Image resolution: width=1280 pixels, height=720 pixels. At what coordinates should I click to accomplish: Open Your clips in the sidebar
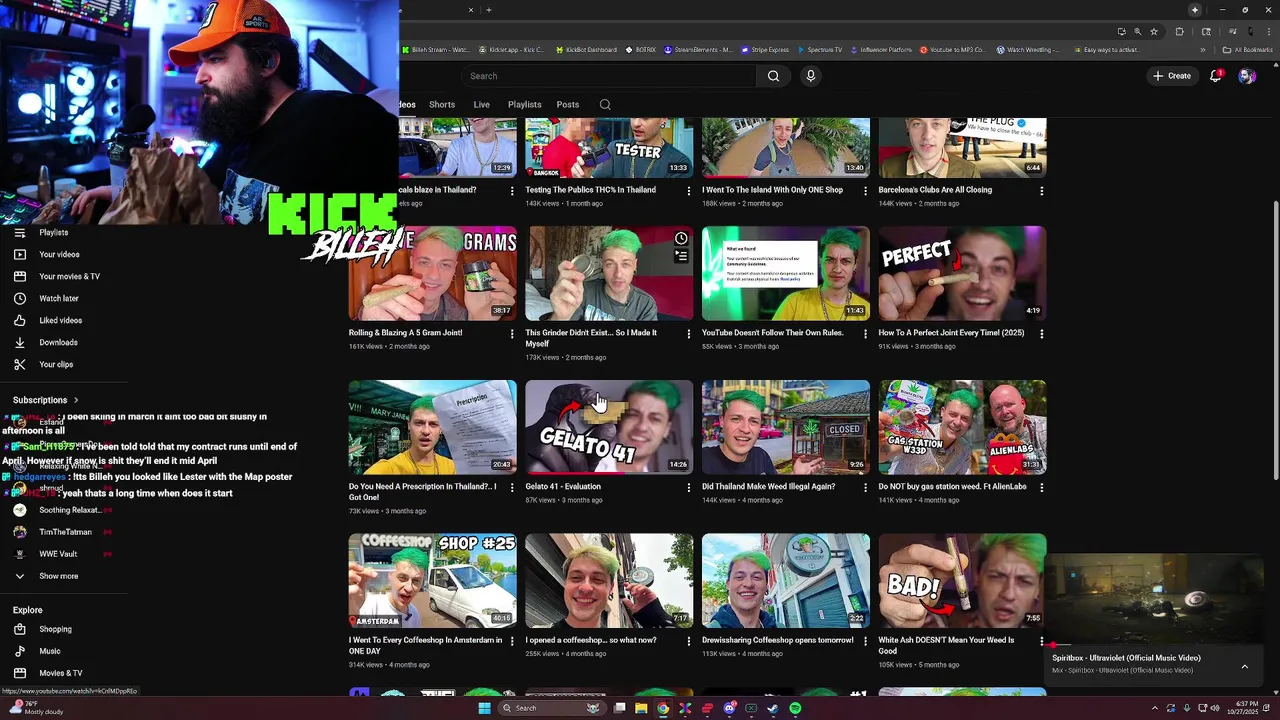[56, 364]
